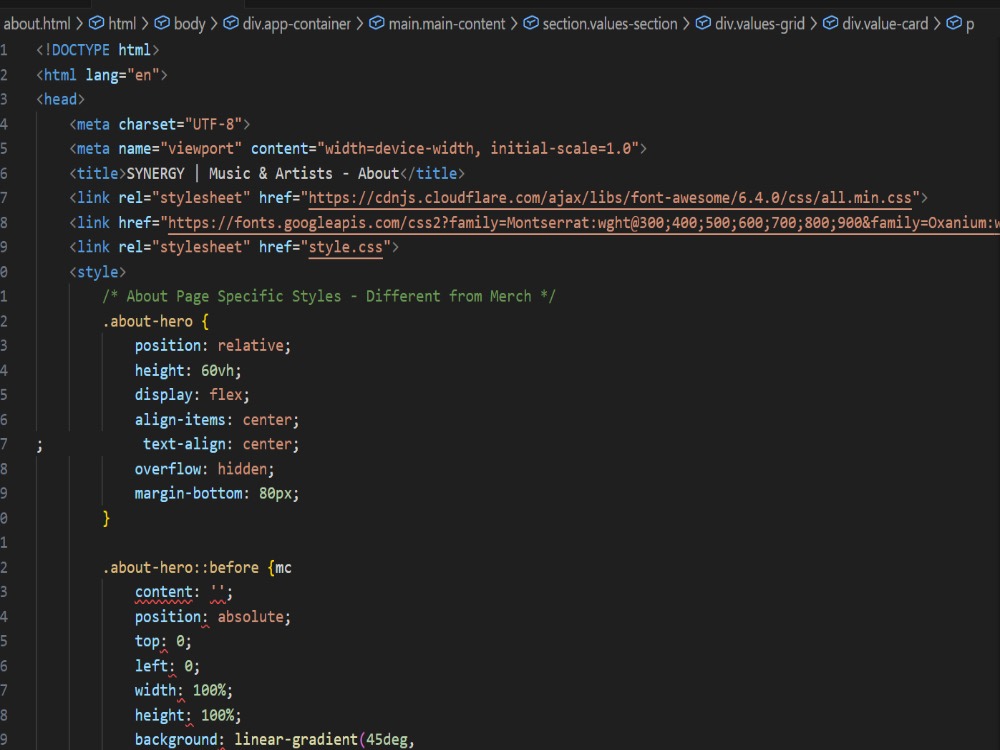Click symbol icon beside div.app-container
The image size is (1000, 750).
coord(231,24)
